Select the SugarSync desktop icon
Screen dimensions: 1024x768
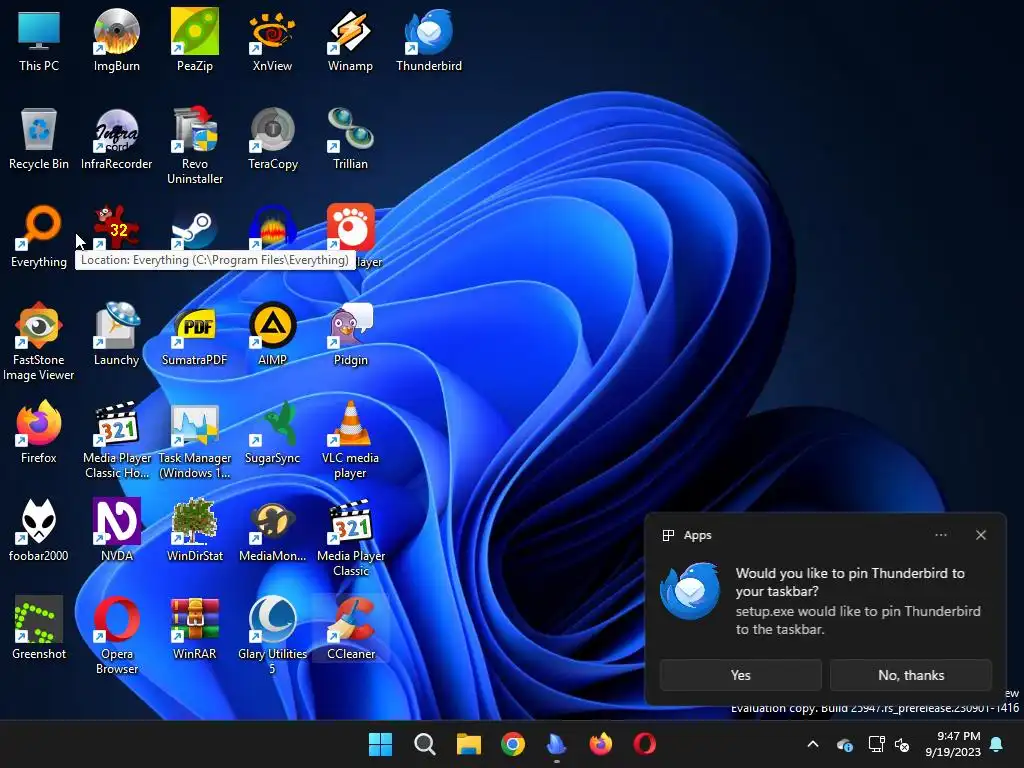[272, 432]
